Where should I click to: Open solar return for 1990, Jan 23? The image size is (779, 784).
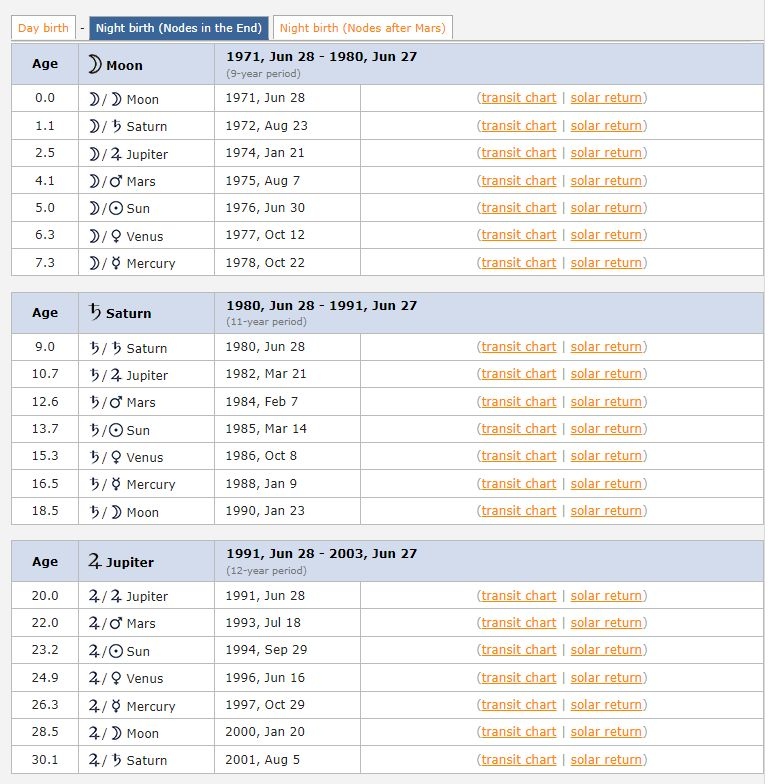click(x=606, y=511)
